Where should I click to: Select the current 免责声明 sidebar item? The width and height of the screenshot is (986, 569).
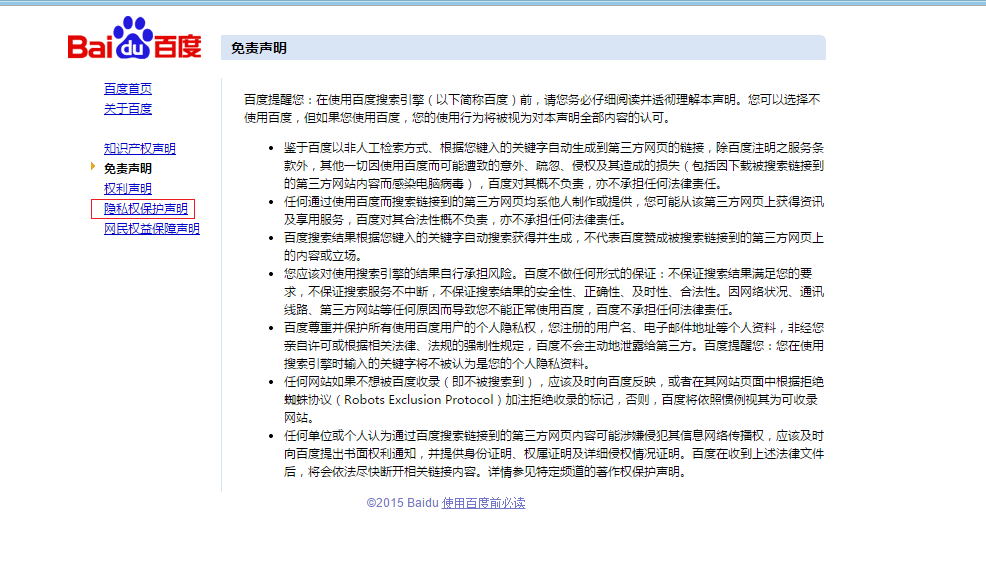point(128,168)
